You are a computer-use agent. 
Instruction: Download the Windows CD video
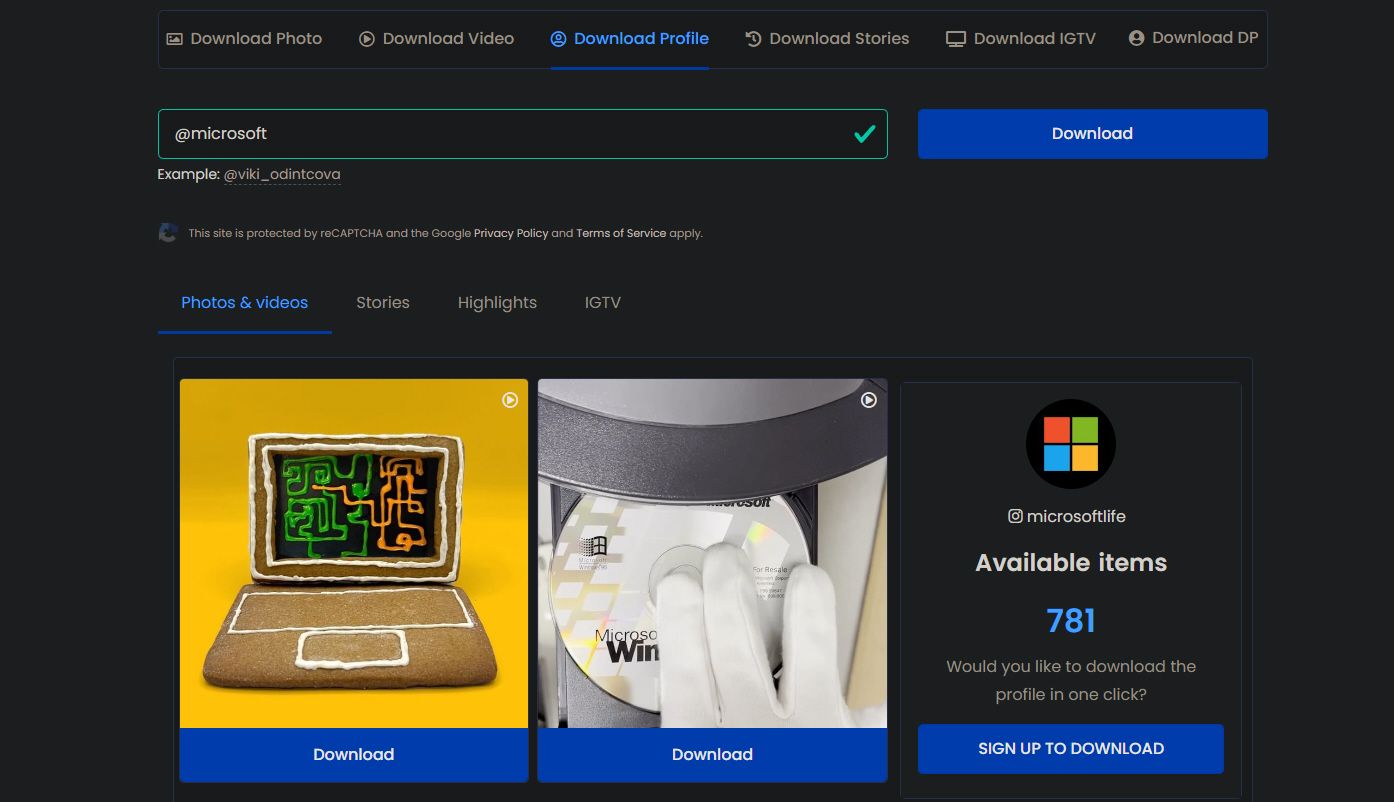pyautogui.click(x=712, y=755)
